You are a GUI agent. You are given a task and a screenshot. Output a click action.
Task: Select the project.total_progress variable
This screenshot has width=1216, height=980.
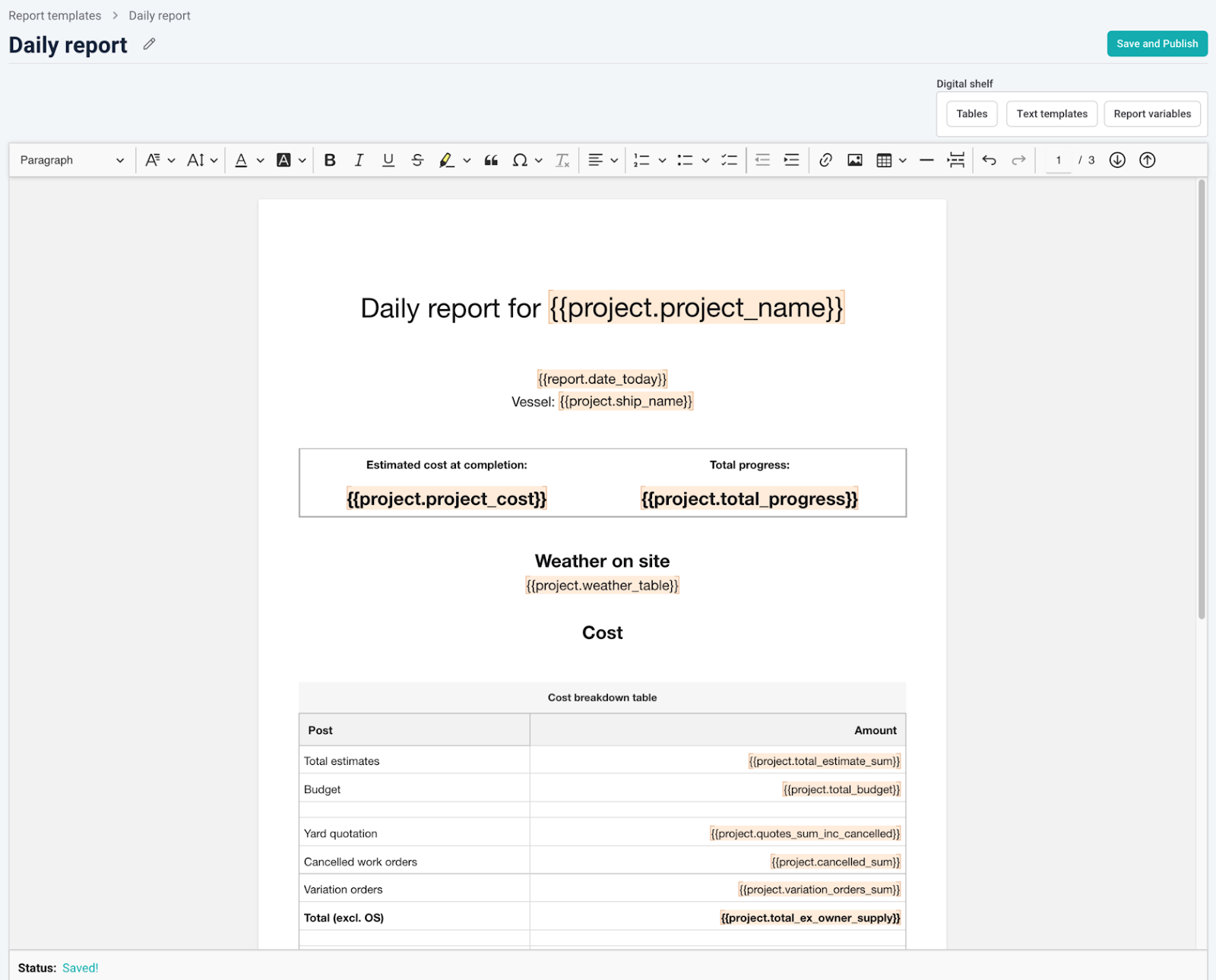(x=749, y=498)
